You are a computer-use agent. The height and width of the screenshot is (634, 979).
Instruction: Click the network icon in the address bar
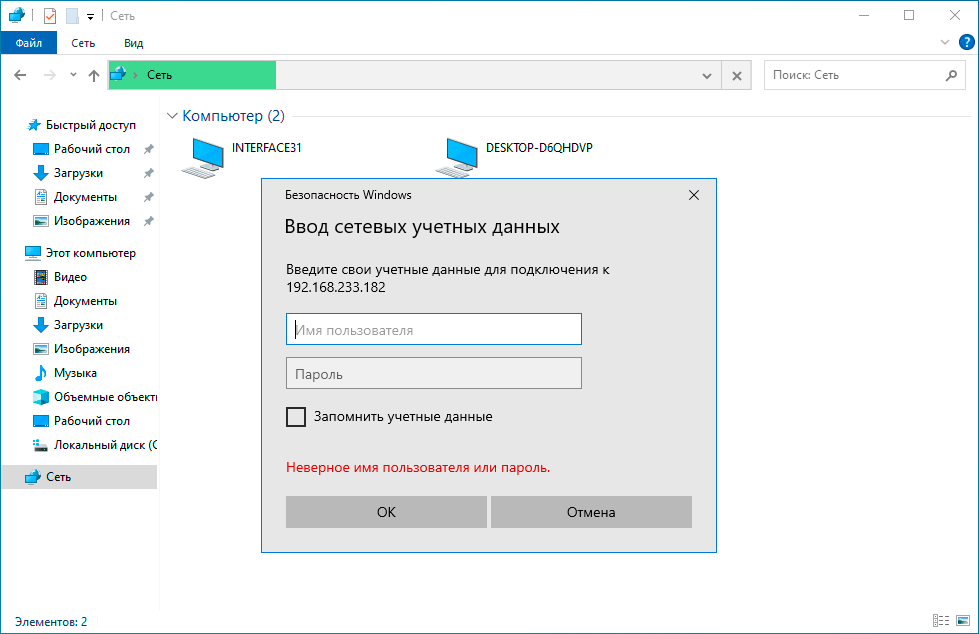118,74
